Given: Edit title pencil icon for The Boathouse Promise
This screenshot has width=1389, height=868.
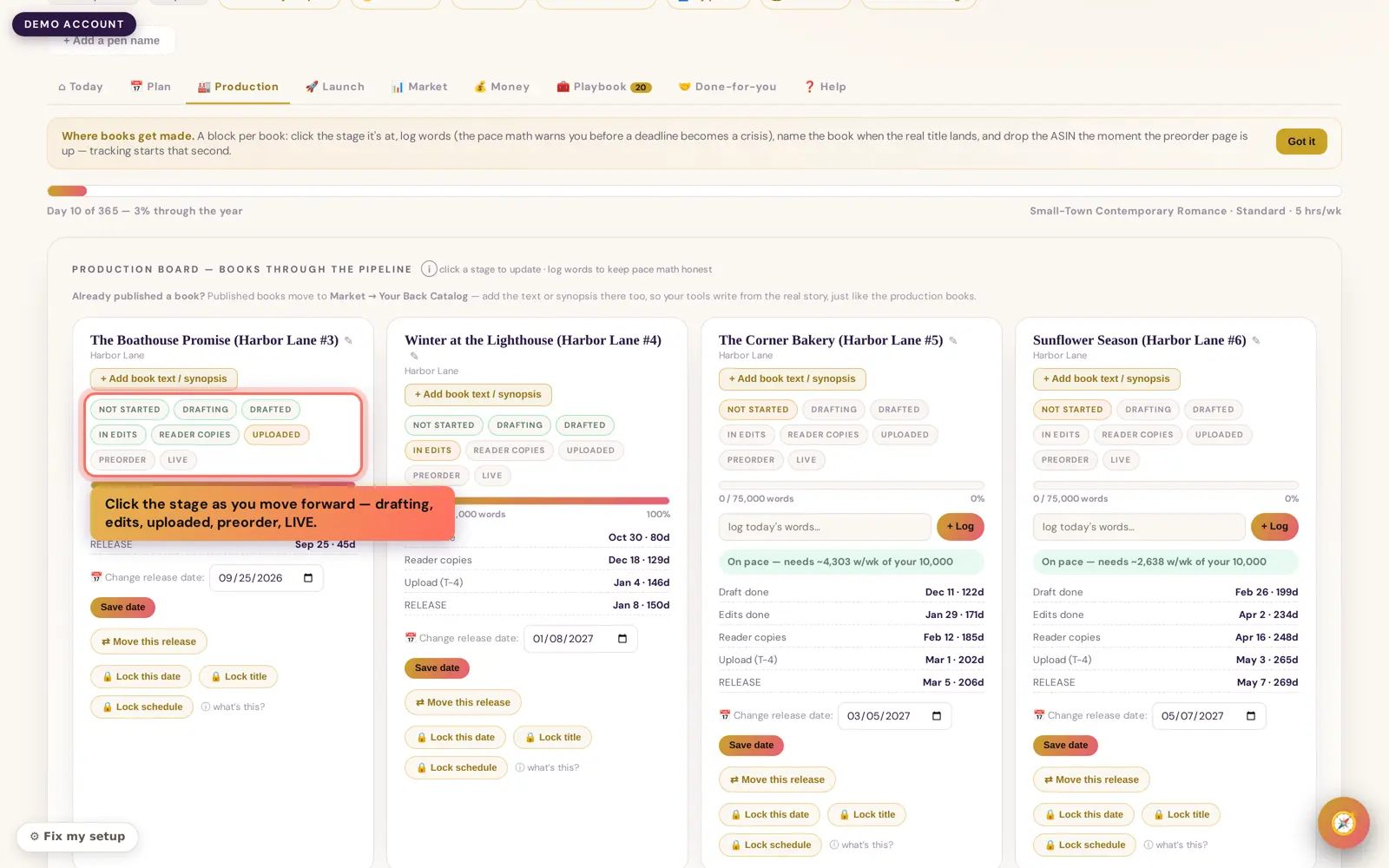Looking at the screenshot, I should 349,340.
